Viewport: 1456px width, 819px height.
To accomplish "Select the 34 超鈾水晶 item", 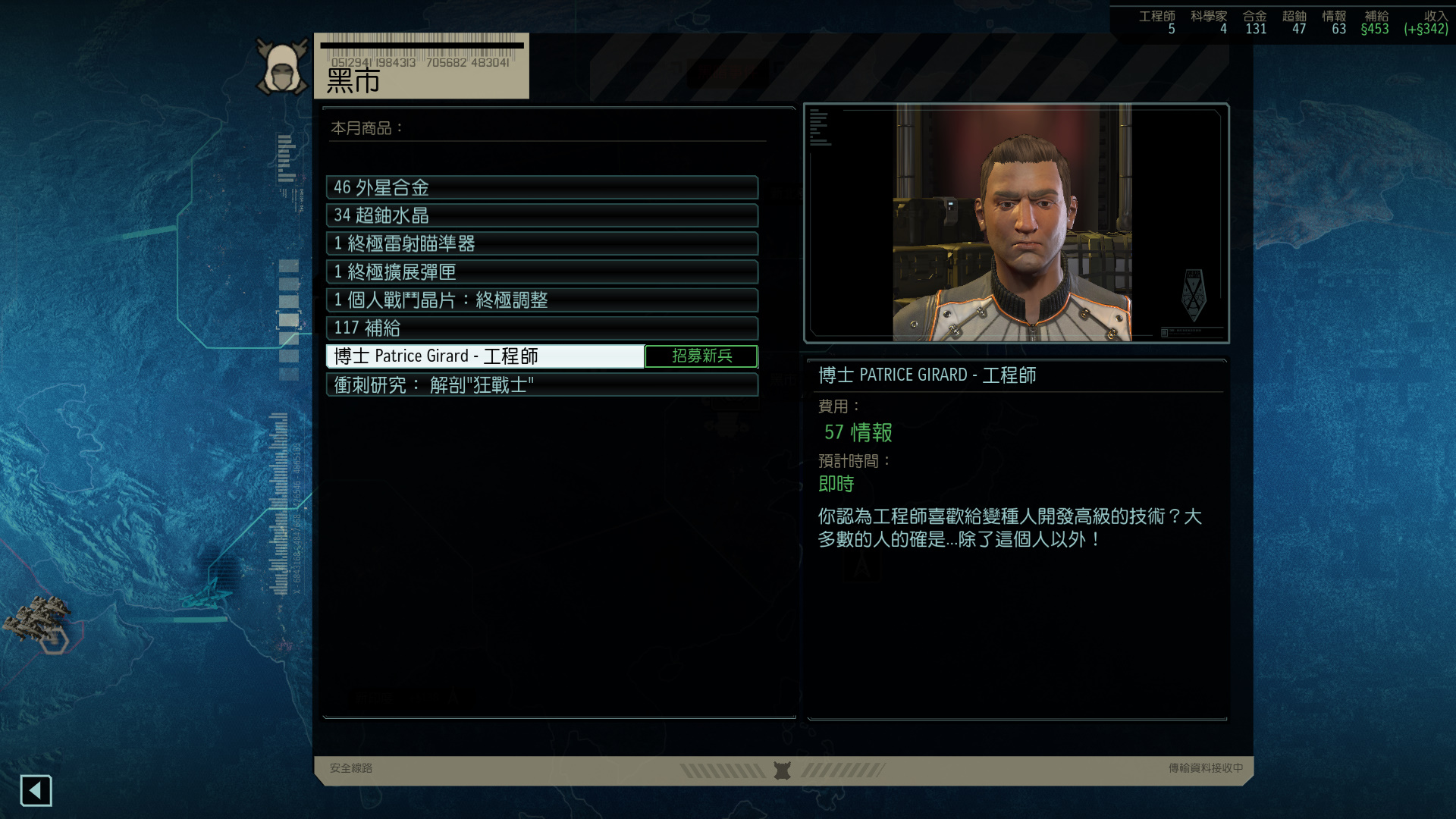I will 542,215.
